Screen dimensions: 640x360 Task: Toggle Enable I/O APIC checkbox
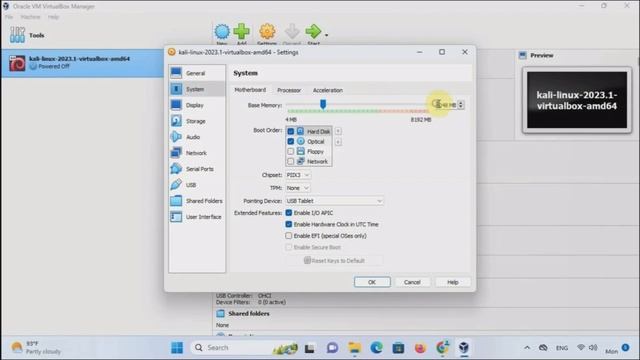(289, 213)
